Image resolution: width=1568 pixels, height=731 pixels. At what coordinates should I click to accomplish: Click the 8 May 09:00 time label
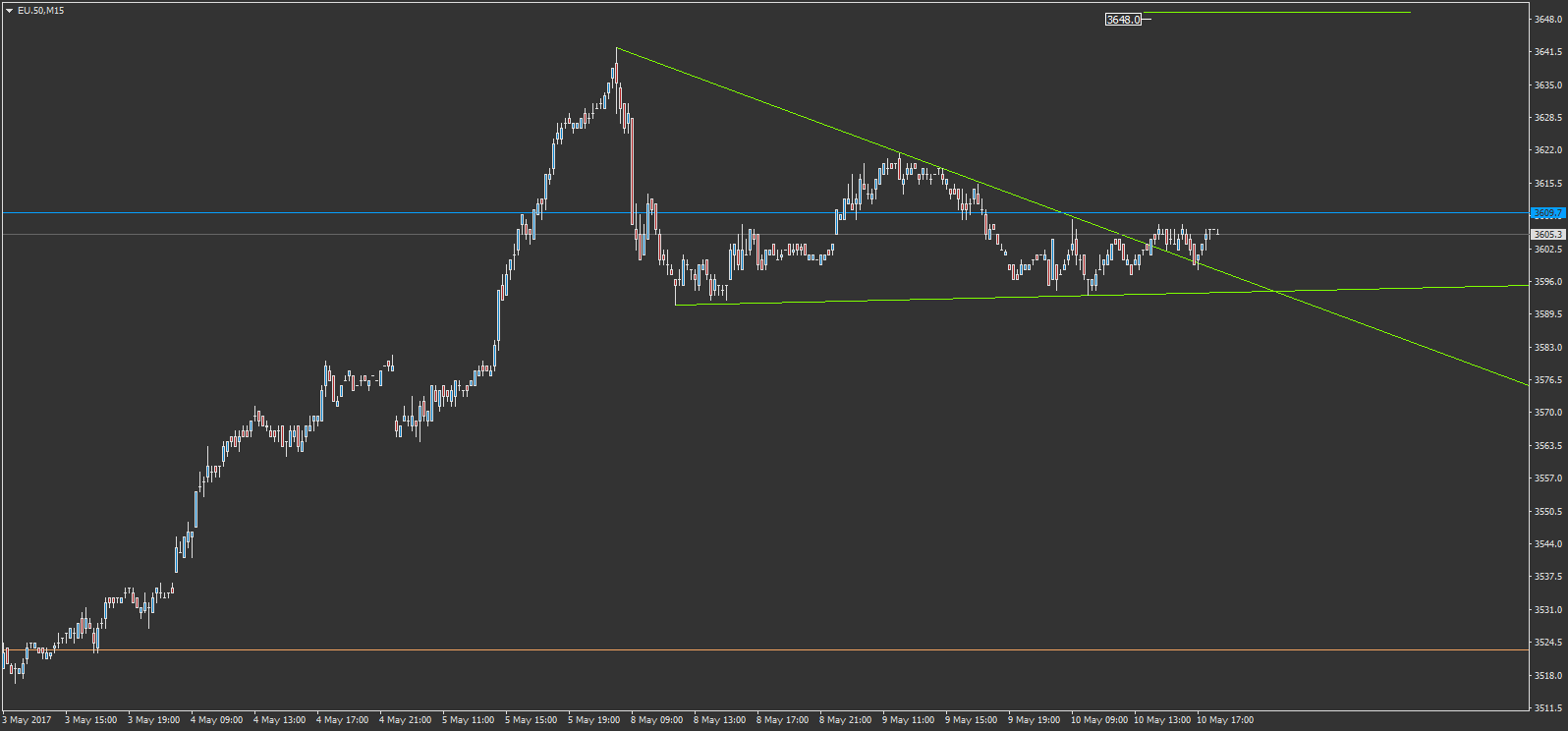(x=656, y=720)
